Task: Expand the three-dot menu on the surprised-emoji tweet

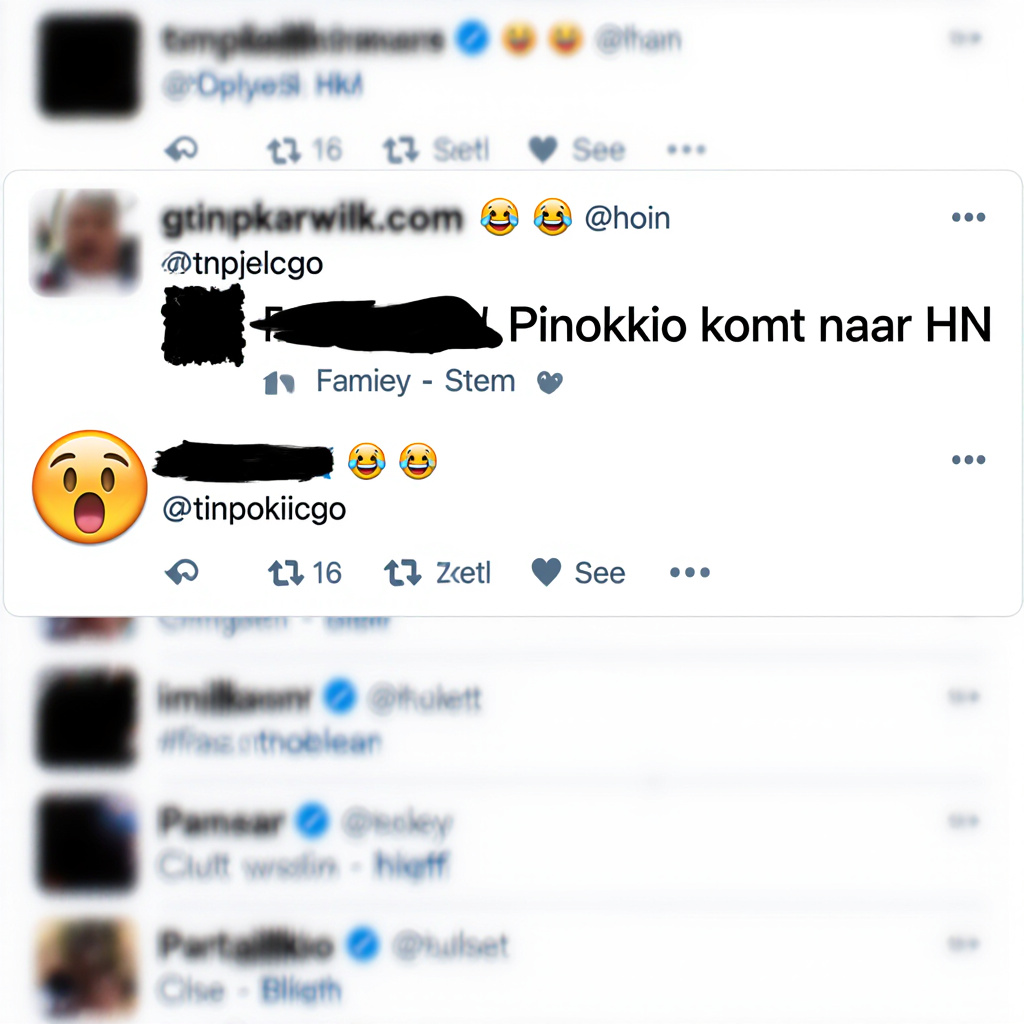Action: point(968,460)
